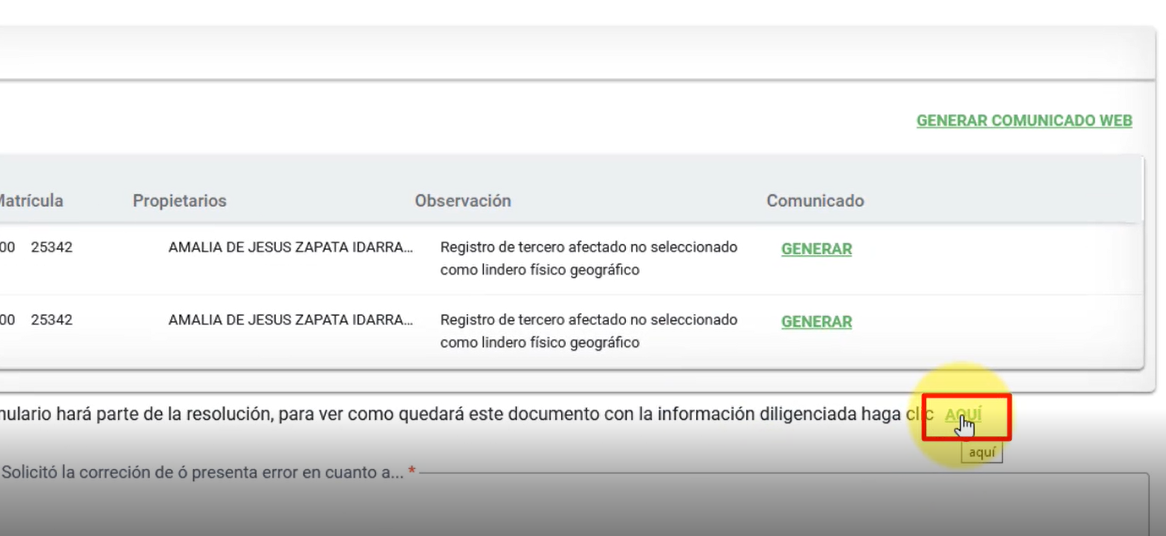Click the Observación column header

(462, 201)
